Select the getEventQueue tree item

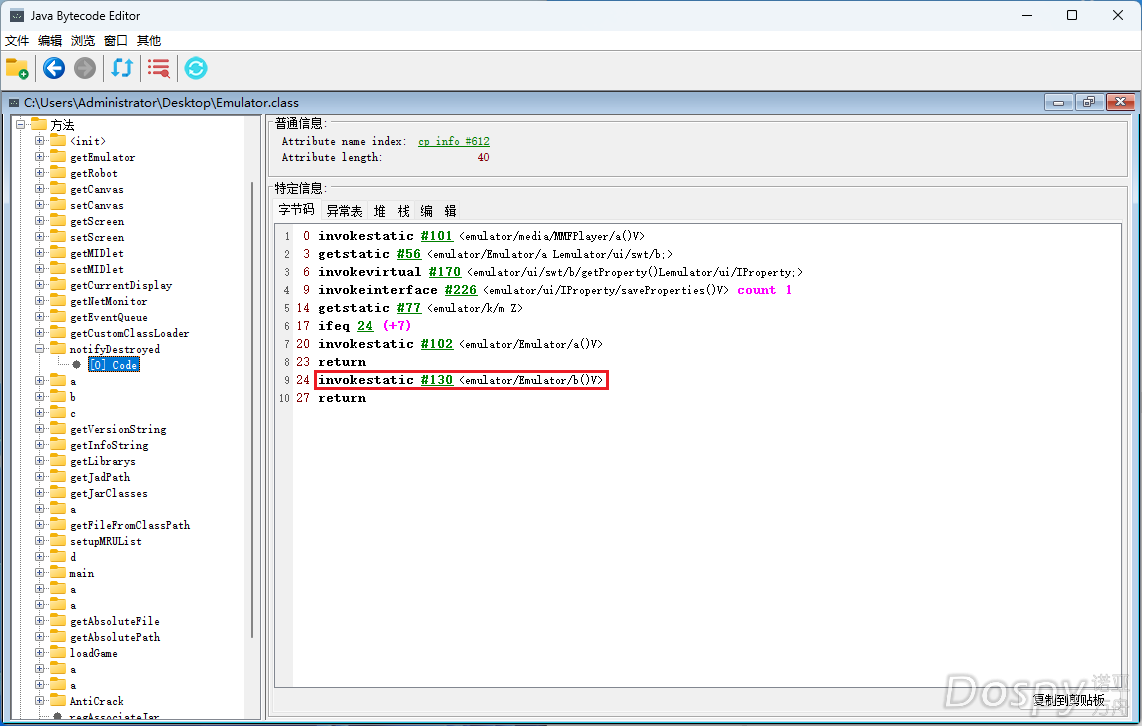click(109, 317)
